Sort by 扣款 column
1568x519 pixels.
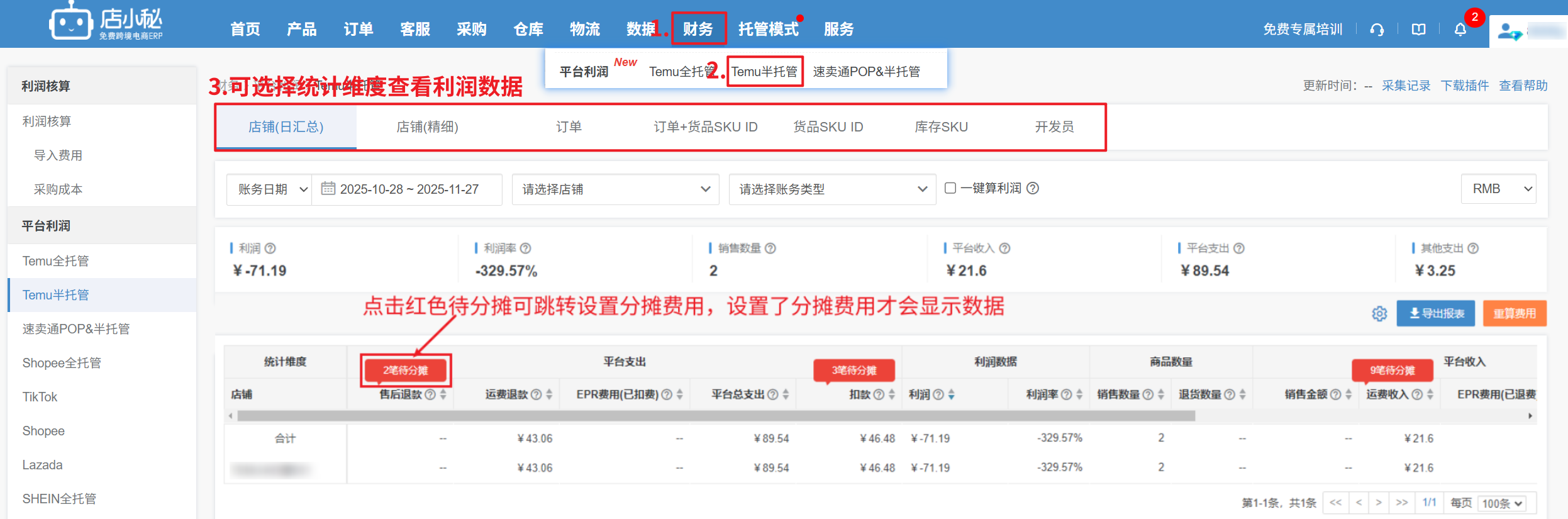point(891,394)
